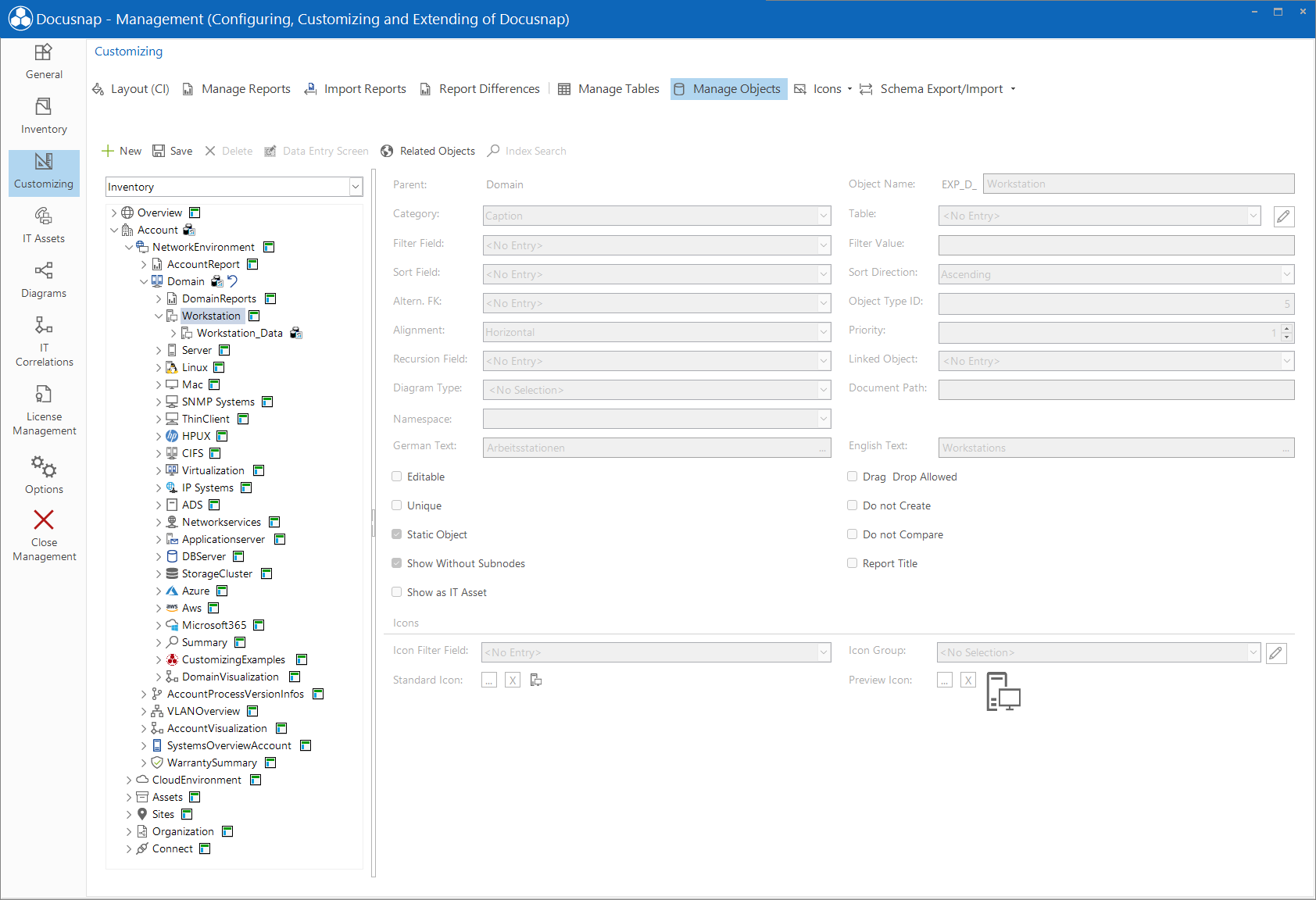This screenshot has height=900, width=1316.
Task: Toggle the Unique checkbox
Action: tap(397, 505)
